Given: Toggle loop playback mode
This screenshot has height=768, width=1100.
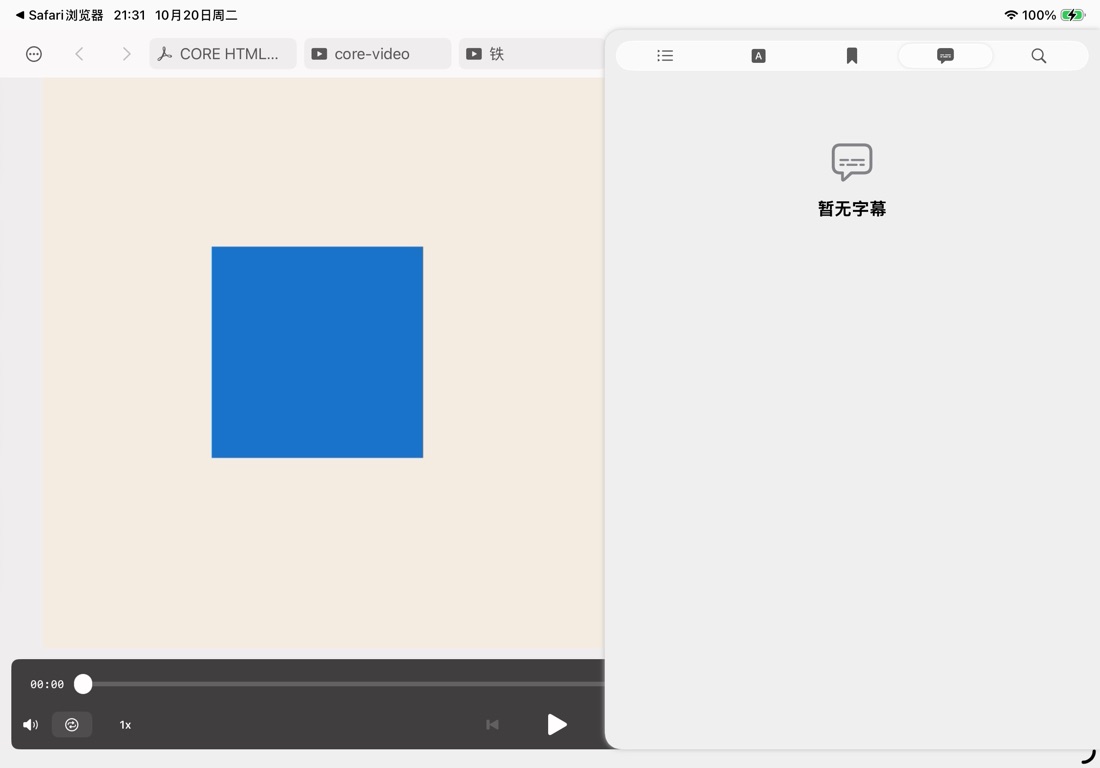Looking at the screenshot, I should tap(72, 725).
